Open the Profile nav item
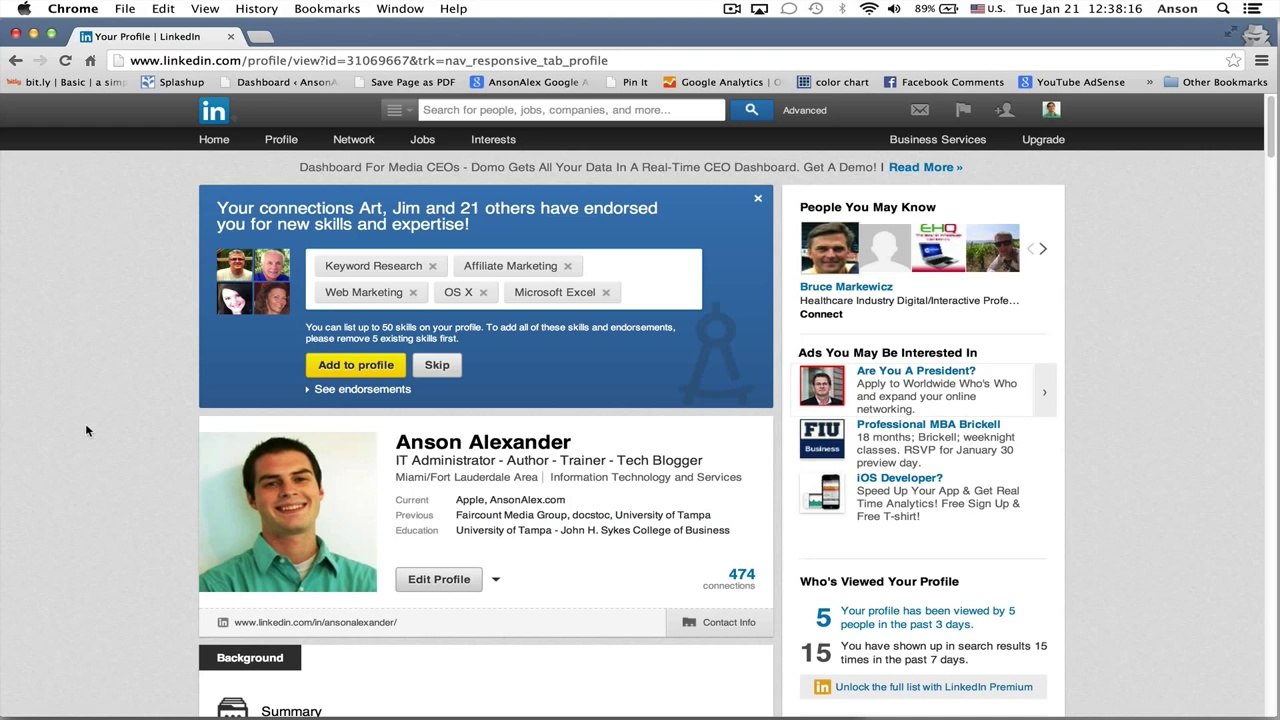 tap(281, 139)
